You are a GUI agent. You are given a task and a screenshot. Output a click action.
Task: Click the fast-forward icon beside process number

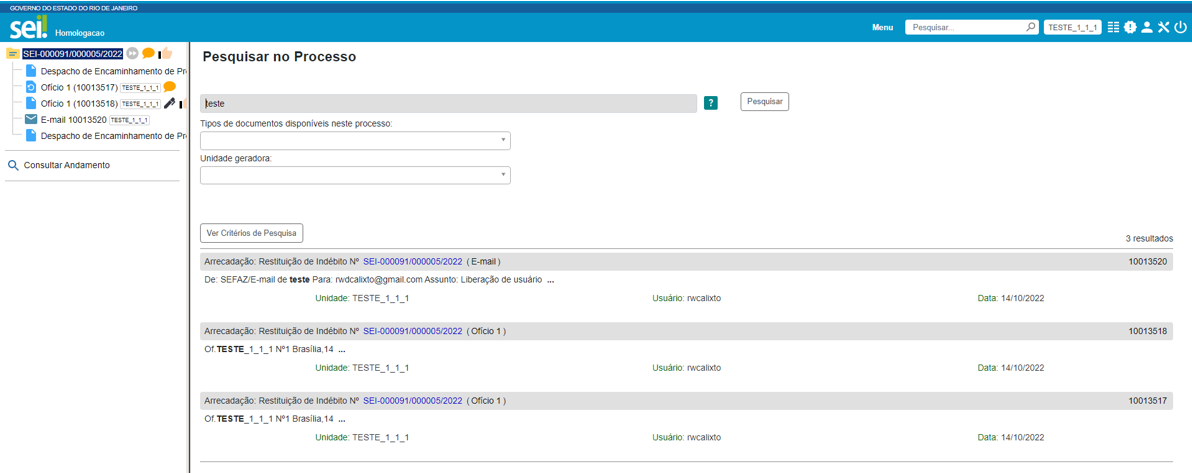[132, 54]
